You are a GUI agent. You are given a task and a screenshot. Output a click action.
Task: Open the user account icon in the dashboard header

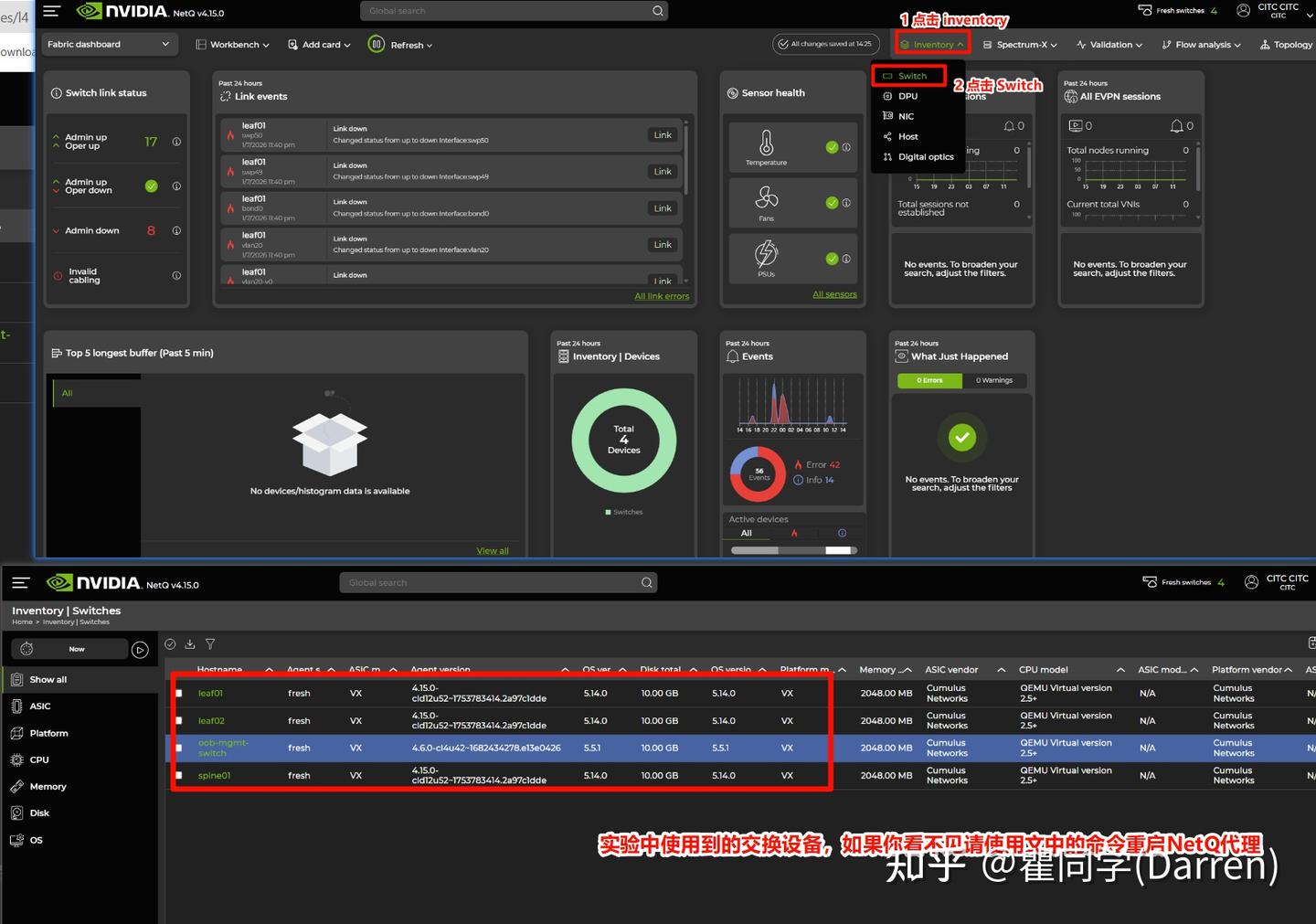[x=1243, y=11]
